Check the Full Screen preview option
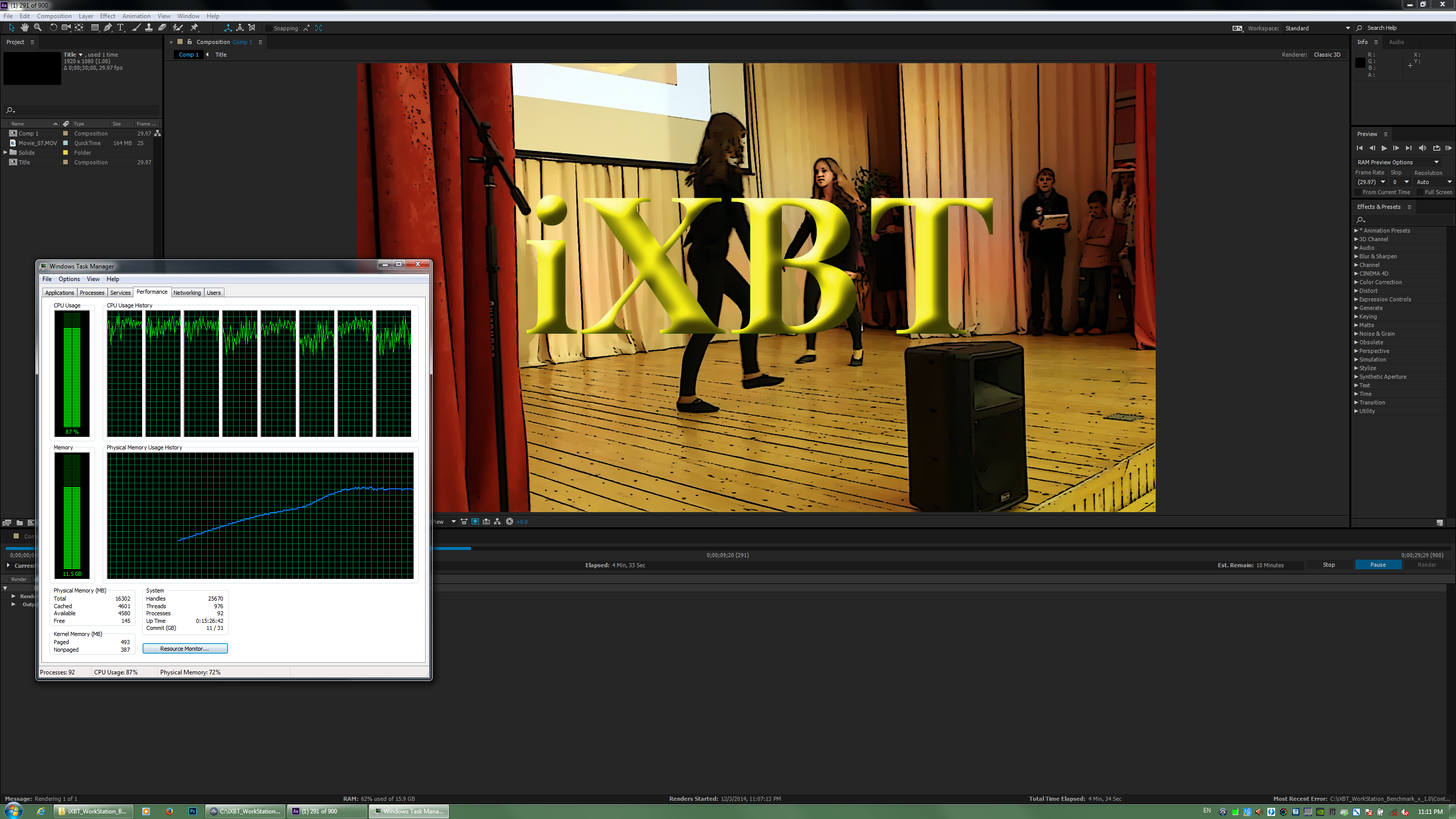Image resolution: width=1456 pixels, height=819 pixels. [x=1420, y=192]
